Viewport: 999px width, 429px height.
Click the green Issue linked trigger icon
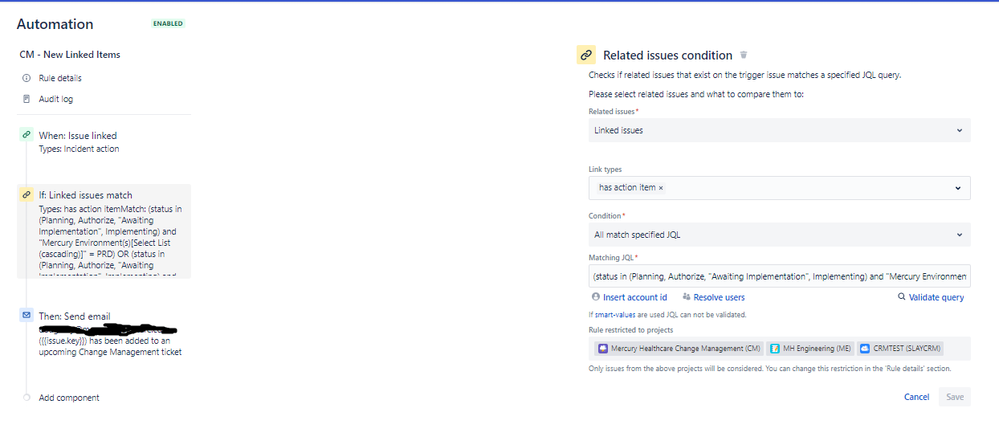pos(26,135)
